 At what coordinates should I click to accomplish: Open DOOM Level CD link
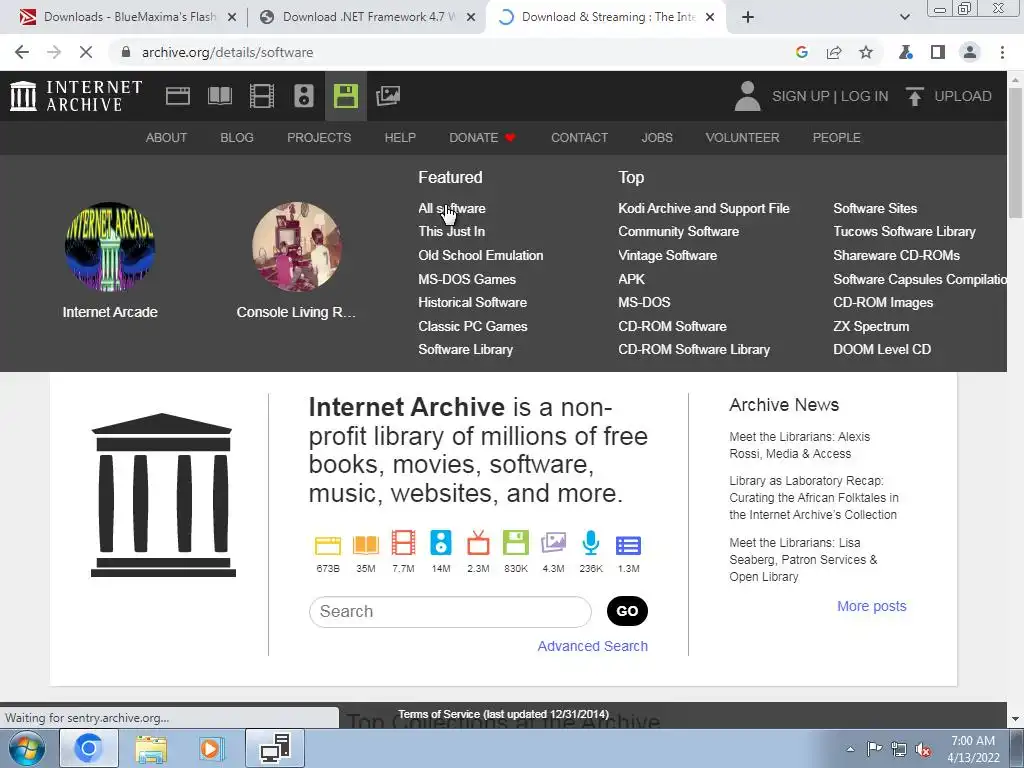pyautogui.click(x=882, y=349)
